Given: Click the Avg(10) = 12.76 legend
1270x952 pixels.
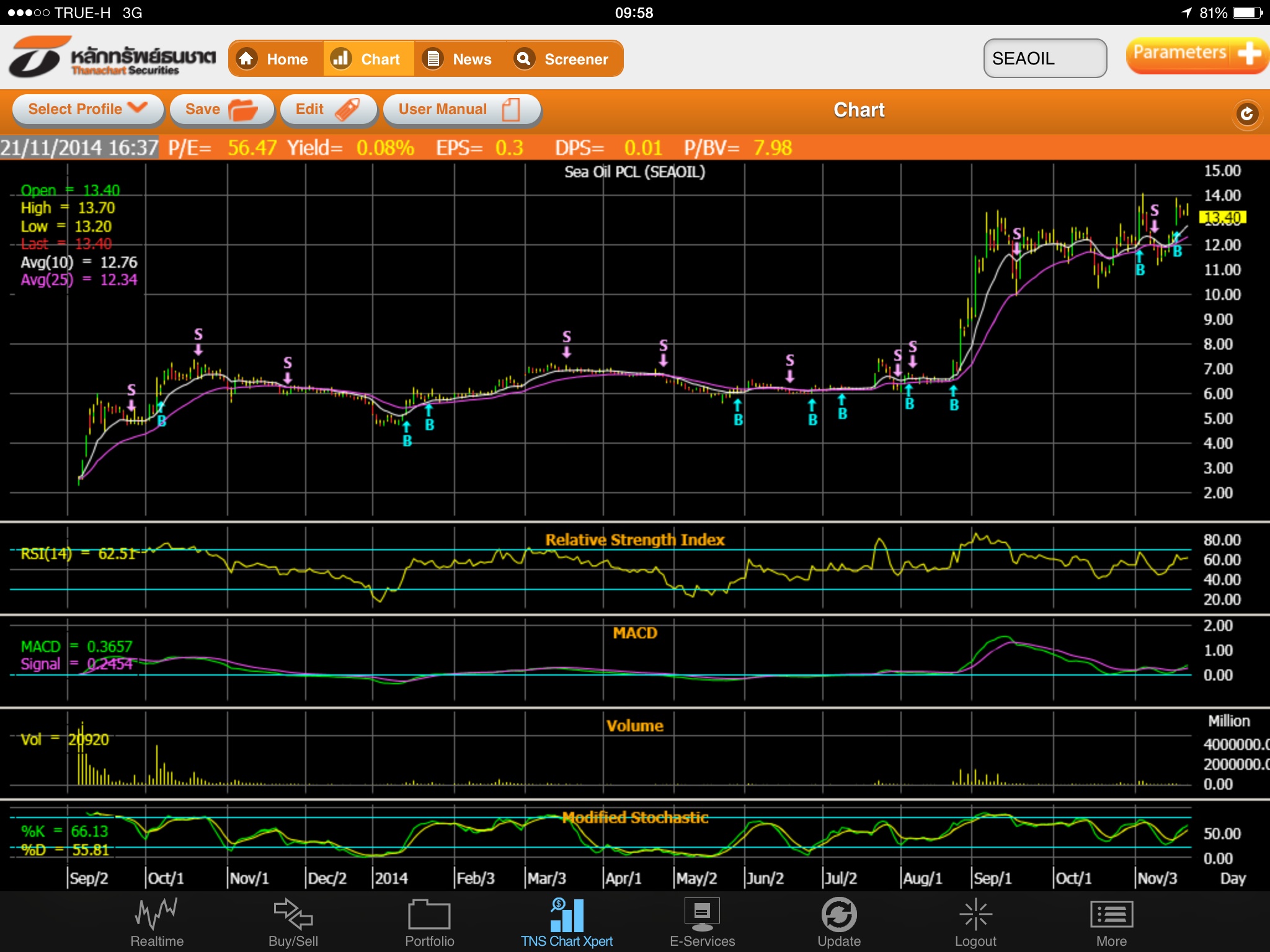Looking at the screenshot, I should 79,262.
